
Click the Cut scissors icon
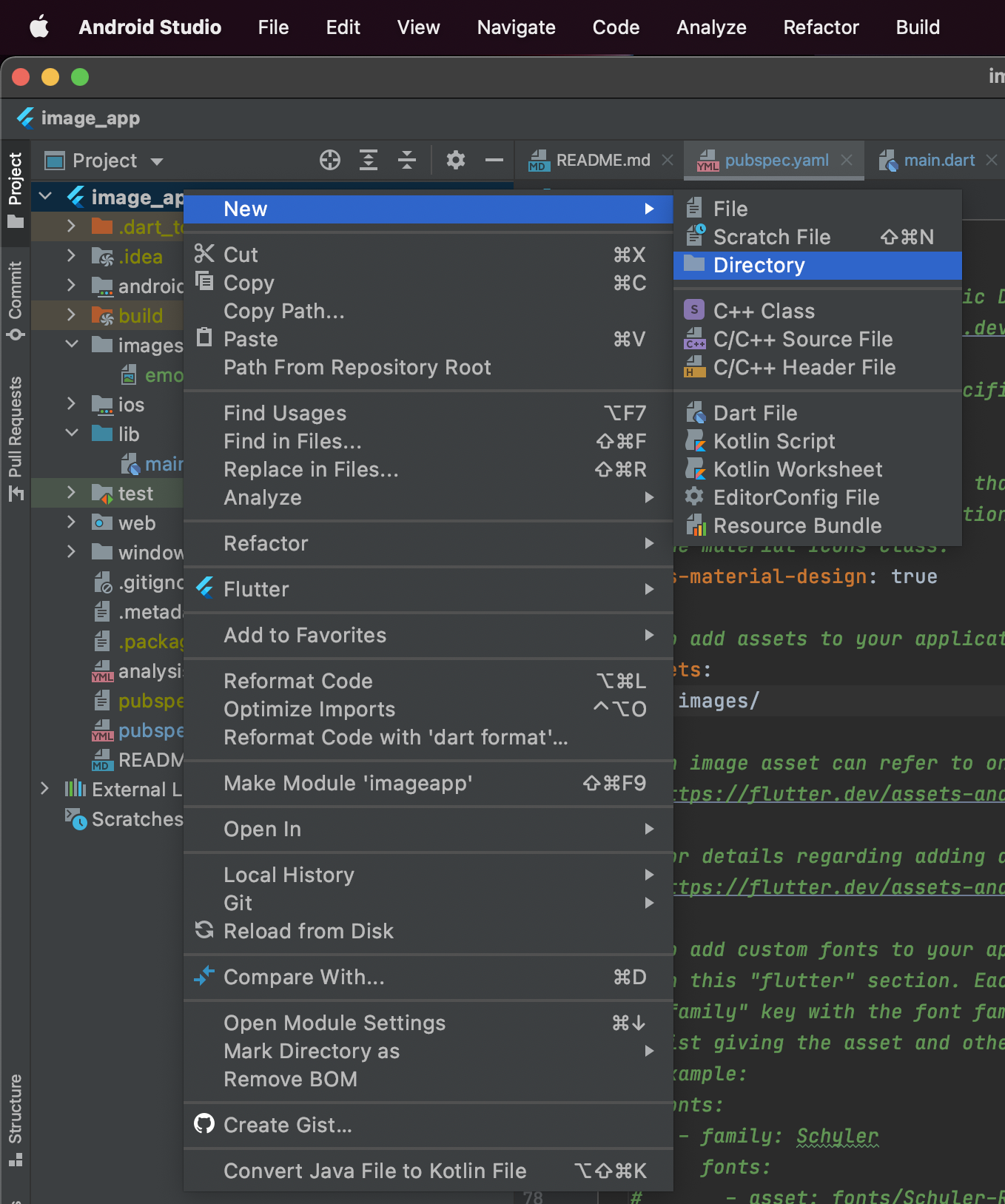point(204,254)
